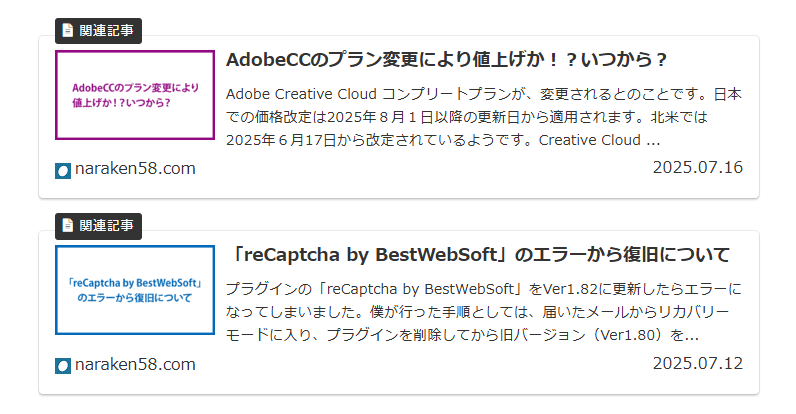Click the first 関連記事 label badge

pyautogui.click(x=98, y=31)
